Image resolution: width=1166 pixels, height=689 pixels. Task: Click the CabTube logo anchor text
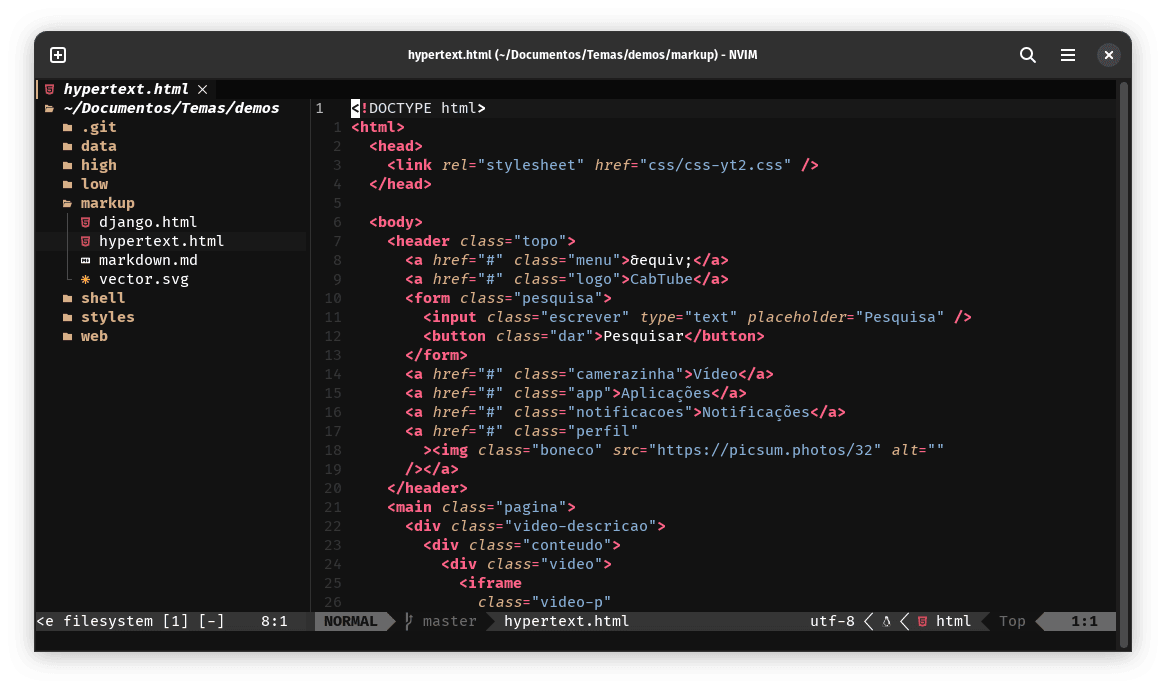pyautogui.click(x=661, y=279)
